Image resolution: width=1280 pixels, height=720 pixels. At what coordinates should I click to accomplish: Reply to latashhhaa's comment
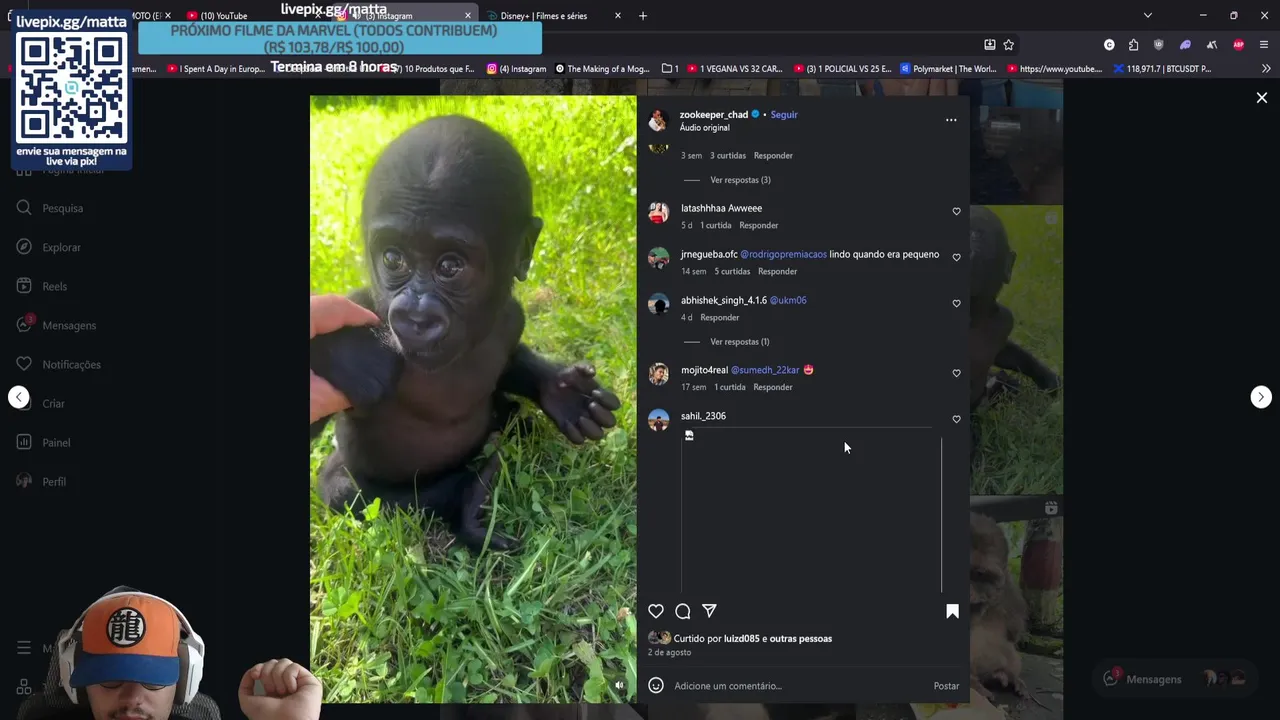tap(759, 226)
